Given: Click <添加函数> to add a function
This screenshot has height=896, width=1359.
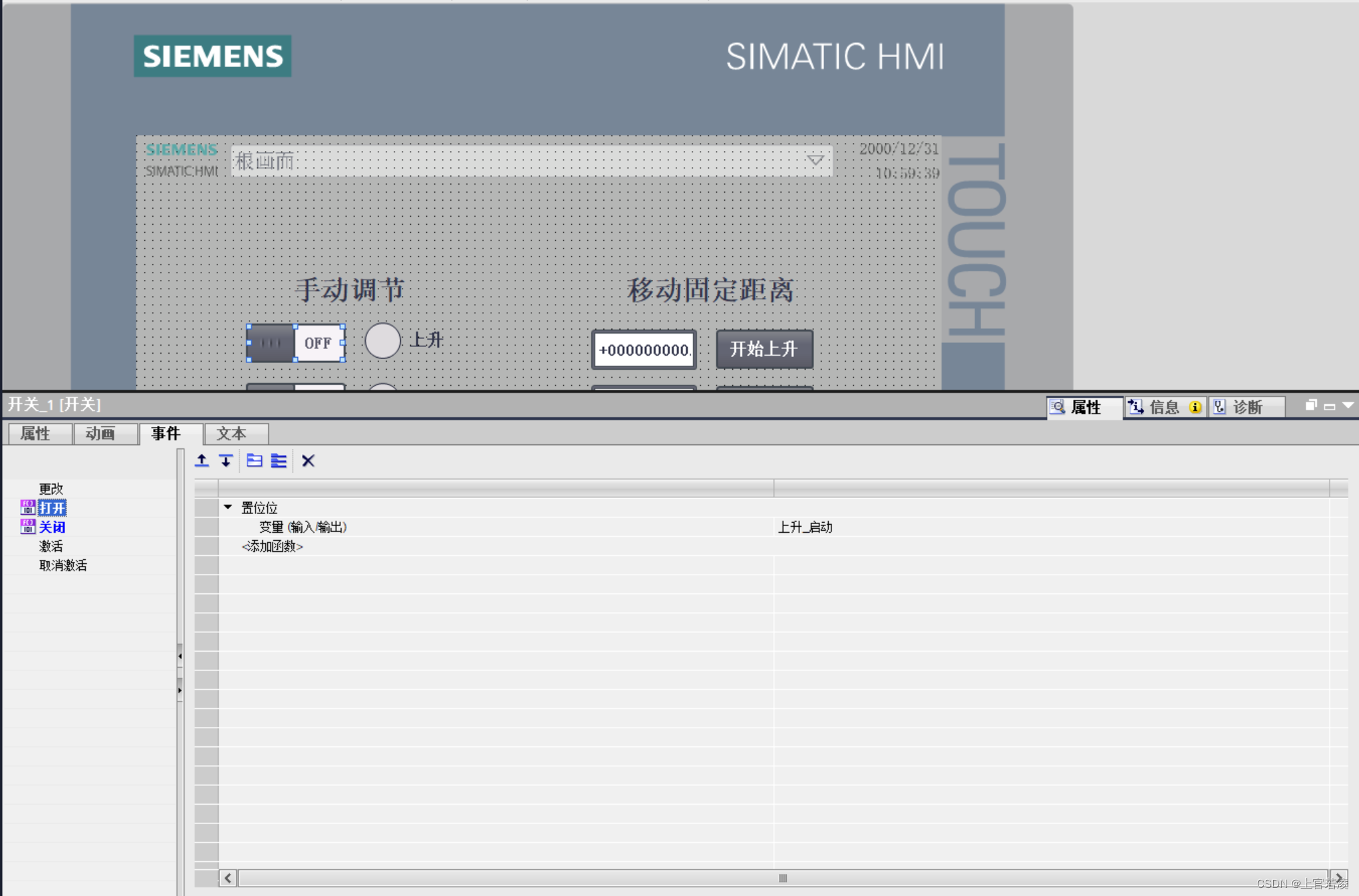Looking at the screenshot, I should (x=272, y=546).
